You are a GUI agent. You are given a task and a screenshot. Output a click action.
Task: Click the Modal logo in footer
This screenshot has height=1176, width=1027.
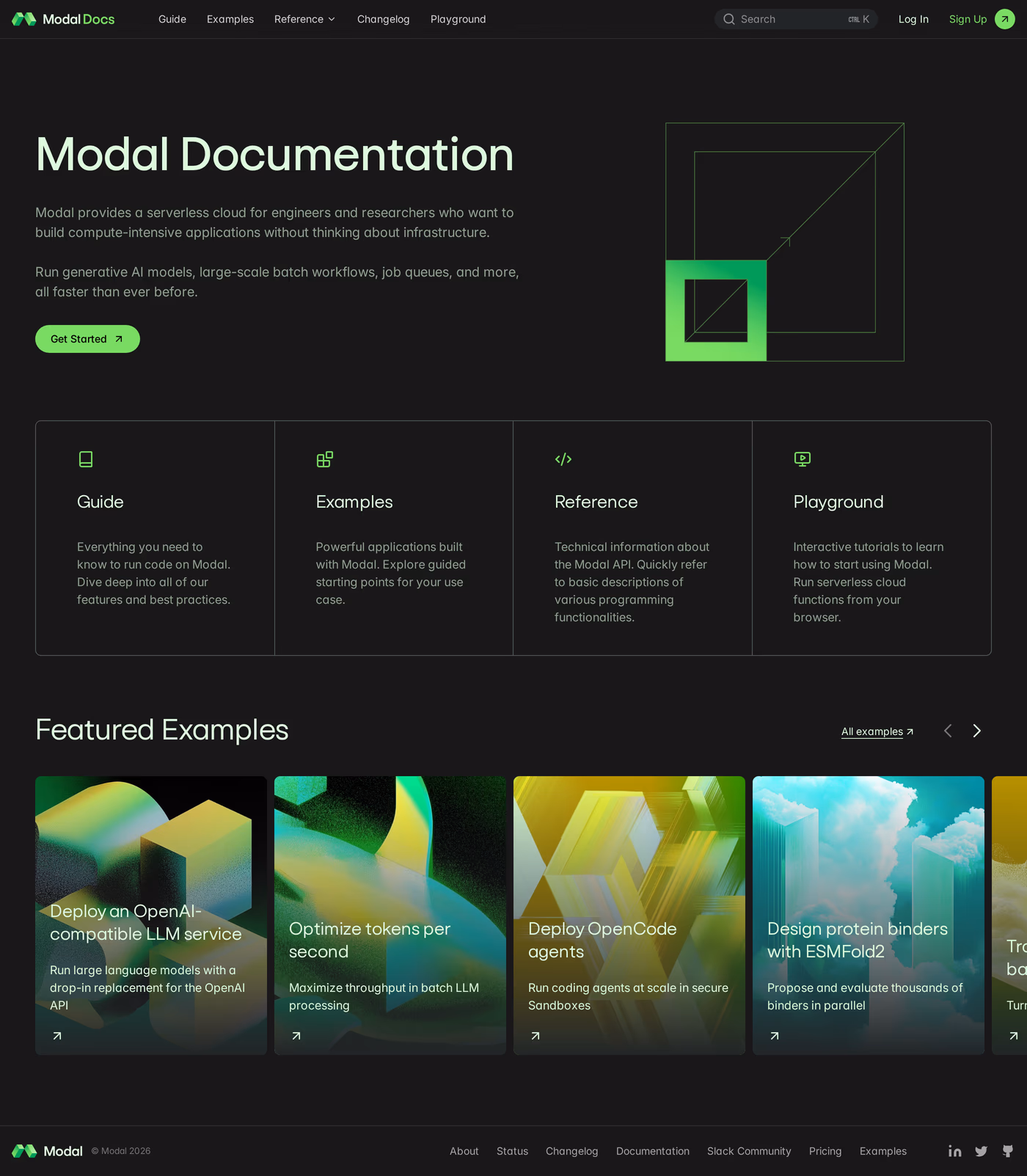(x=47, y=1151)
